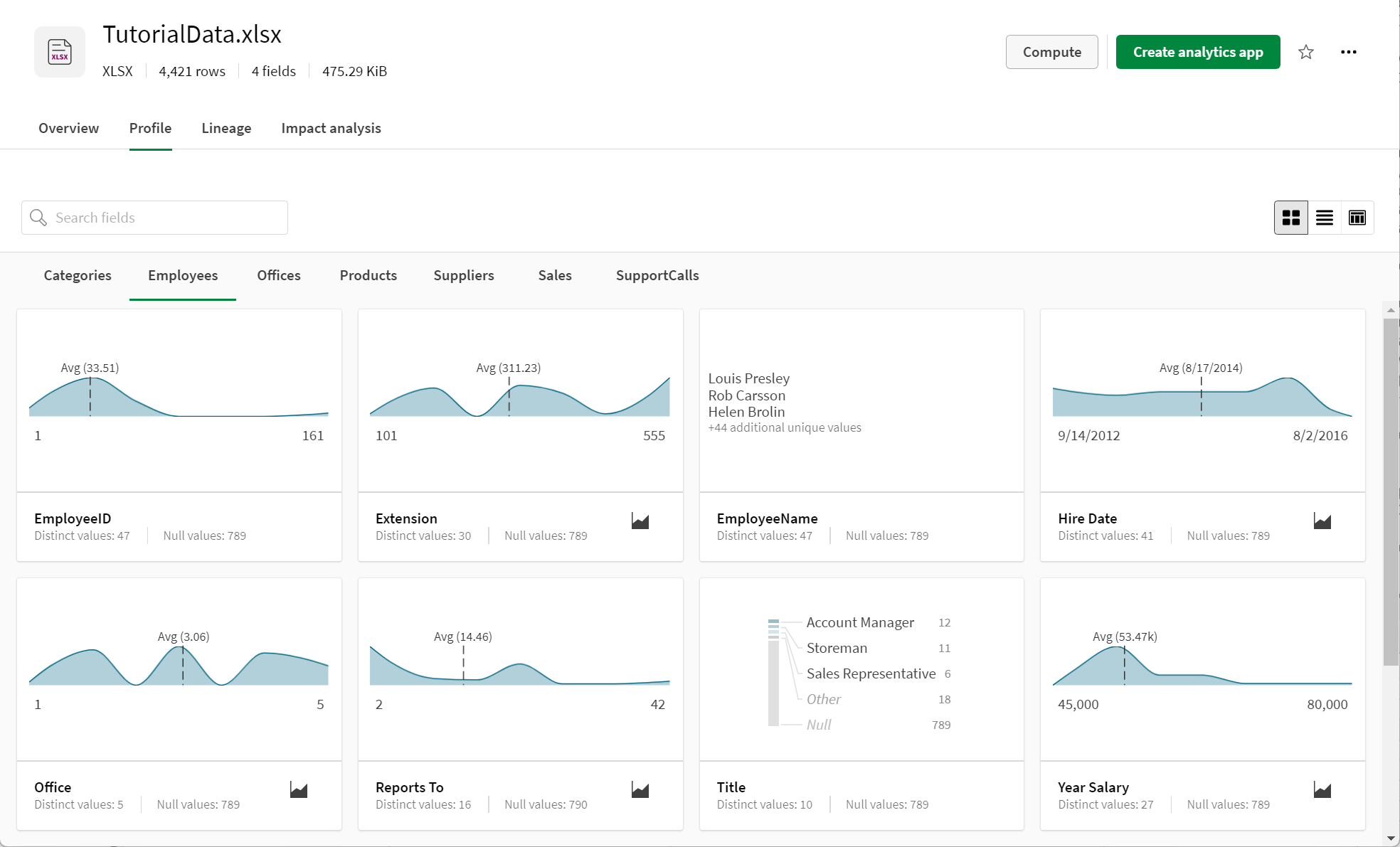Click the grid view icon

[x=1291, y=217]
